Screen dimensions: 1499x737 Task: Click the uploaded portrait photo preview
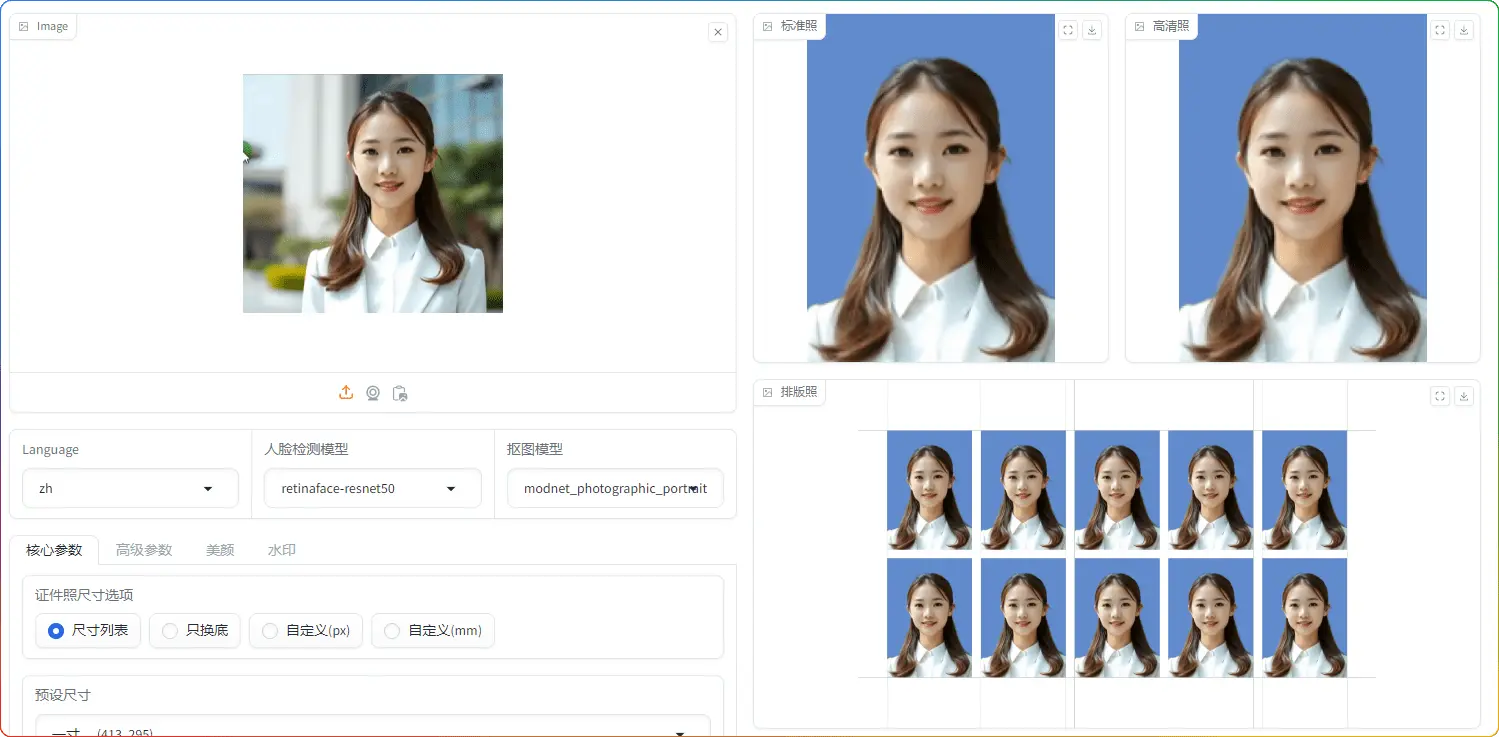(372, 193)
